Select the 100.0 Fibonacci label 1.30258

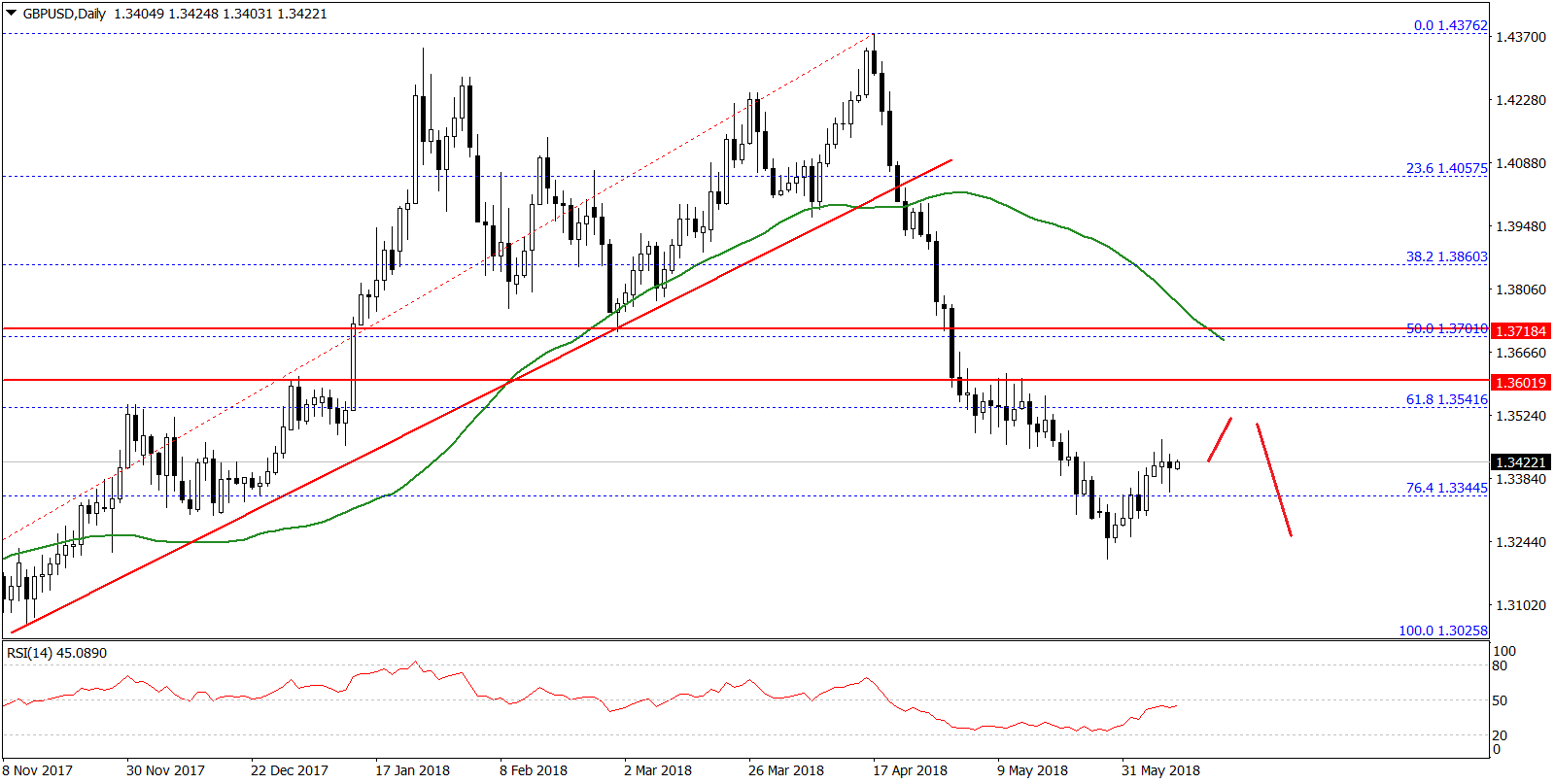(1442, 631)
